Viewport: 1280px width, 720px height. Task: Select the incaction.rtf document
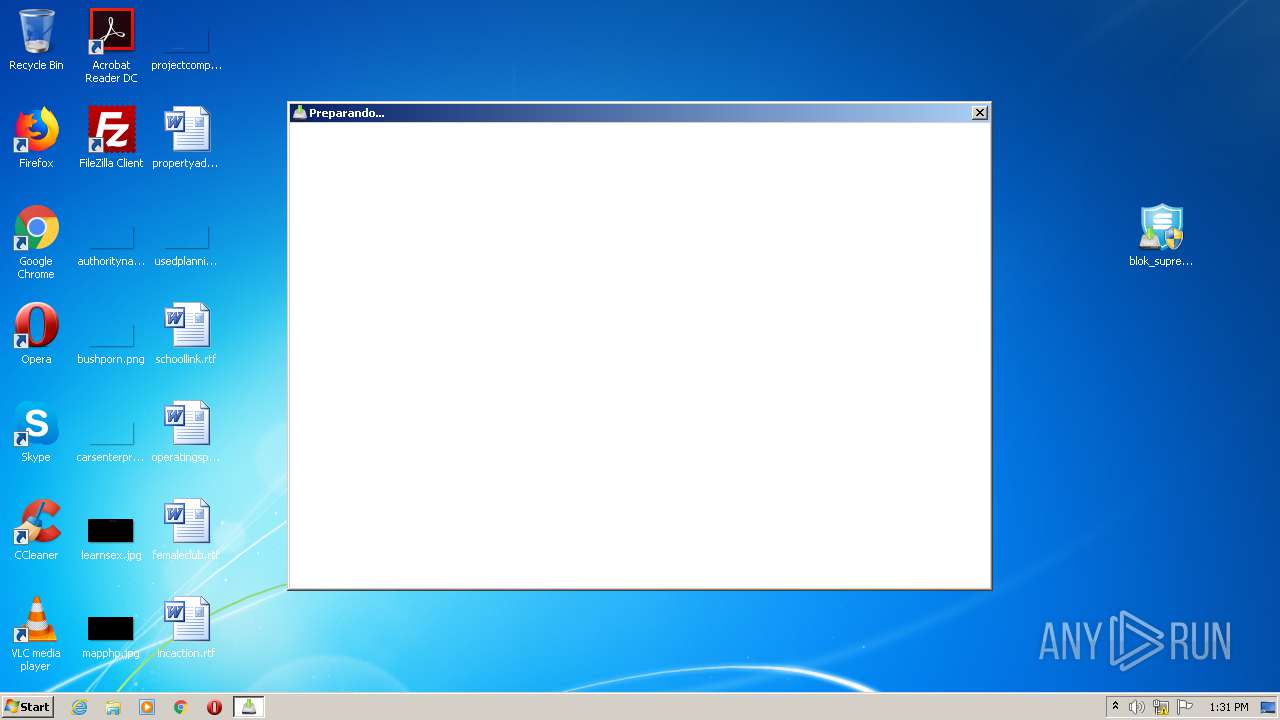click(x=186, y=629)
